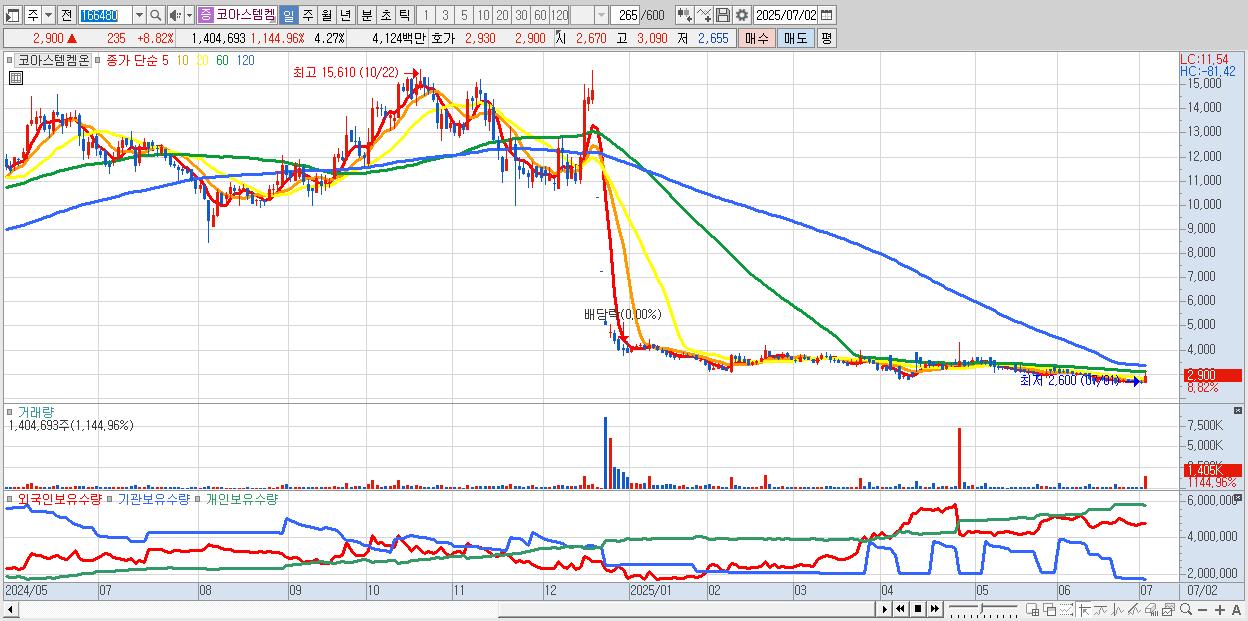Click the candle count field showing 265
The width and height of the screenshot is (1248, 621).
tap(624, 16)
